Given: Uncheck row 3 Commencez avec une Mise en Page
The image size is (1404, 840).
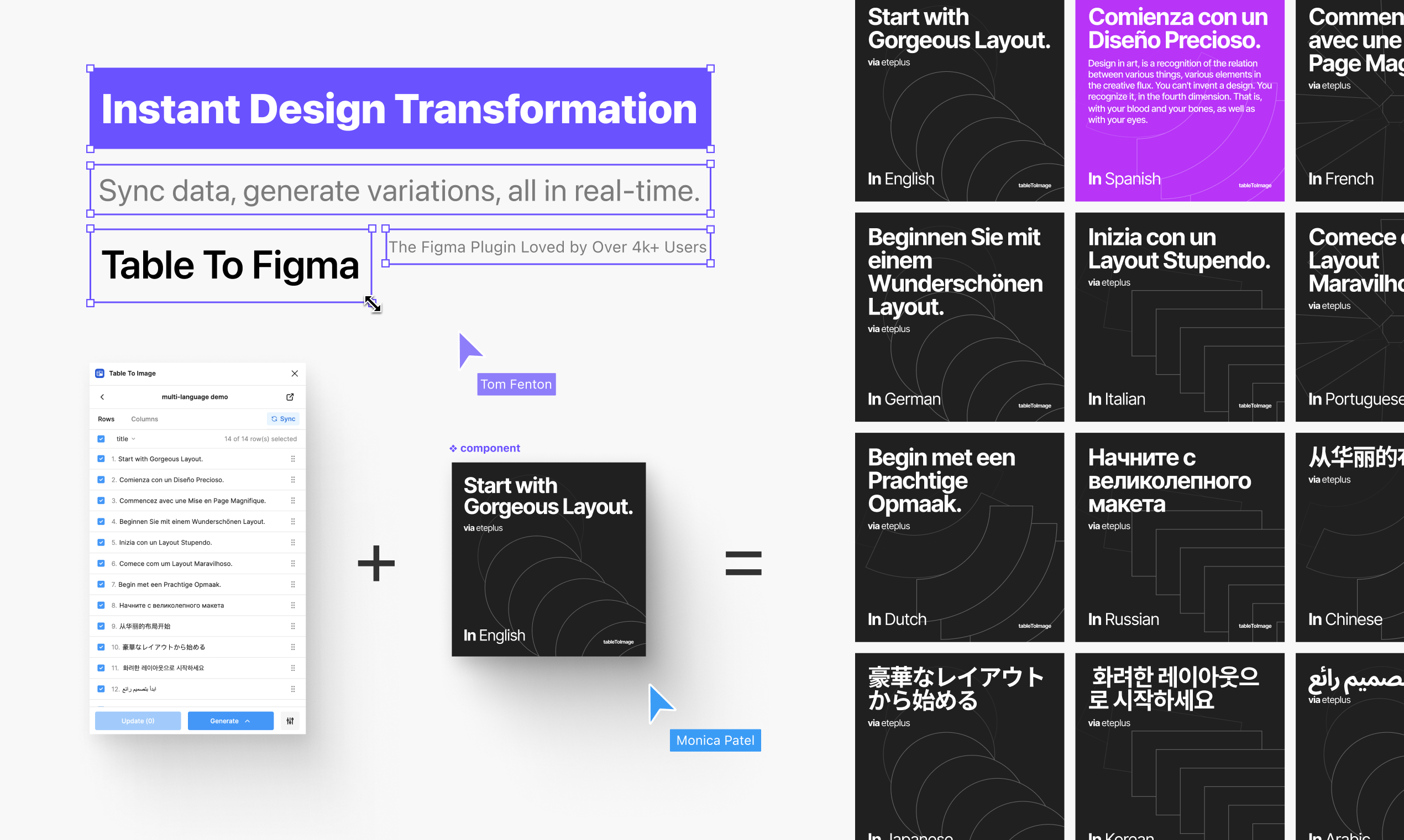Looking at the screenshot, I should 101,501.
